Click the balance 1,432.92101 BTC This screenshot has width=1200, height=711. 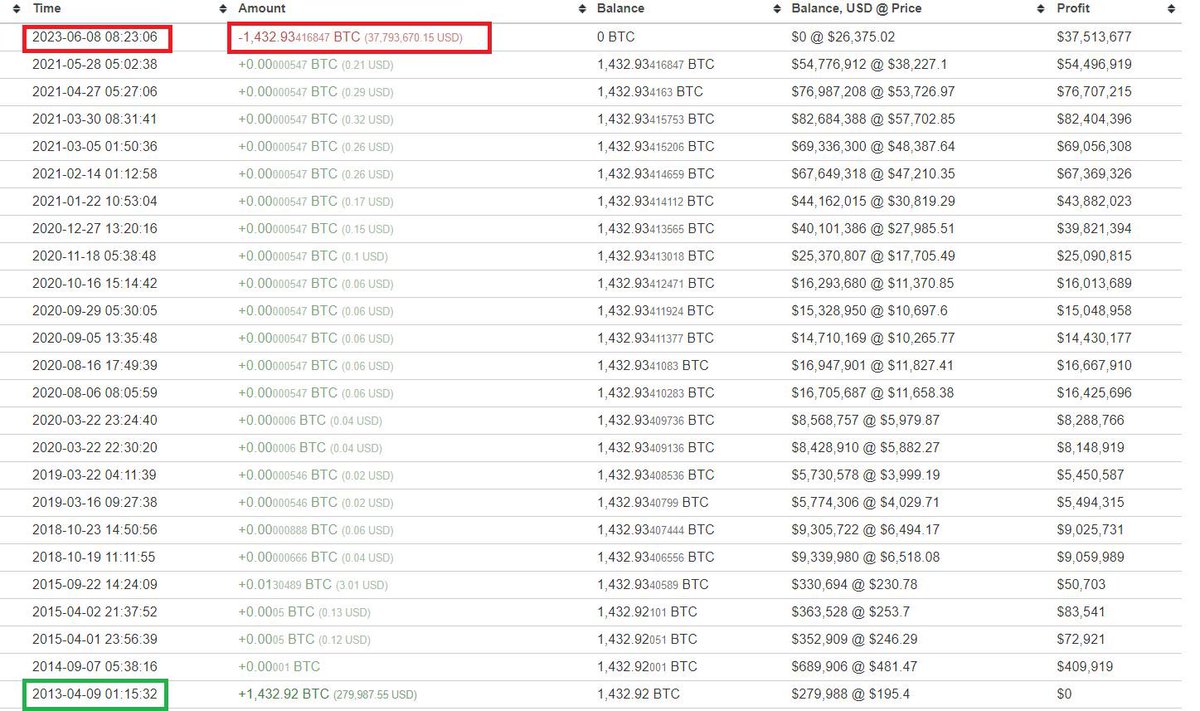pyautogui.click(x=646, y=611)
